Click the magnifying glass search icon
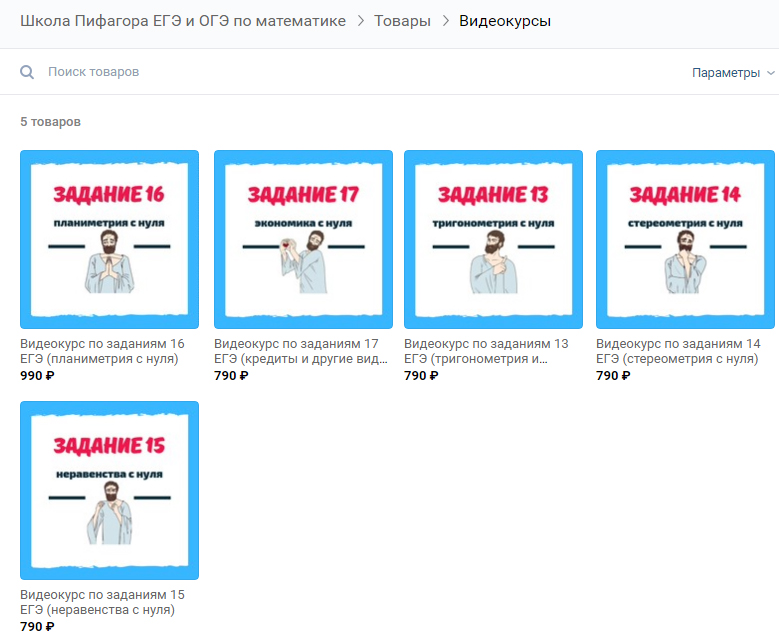This screenshot has width=779, height=639. coord(27,72)
